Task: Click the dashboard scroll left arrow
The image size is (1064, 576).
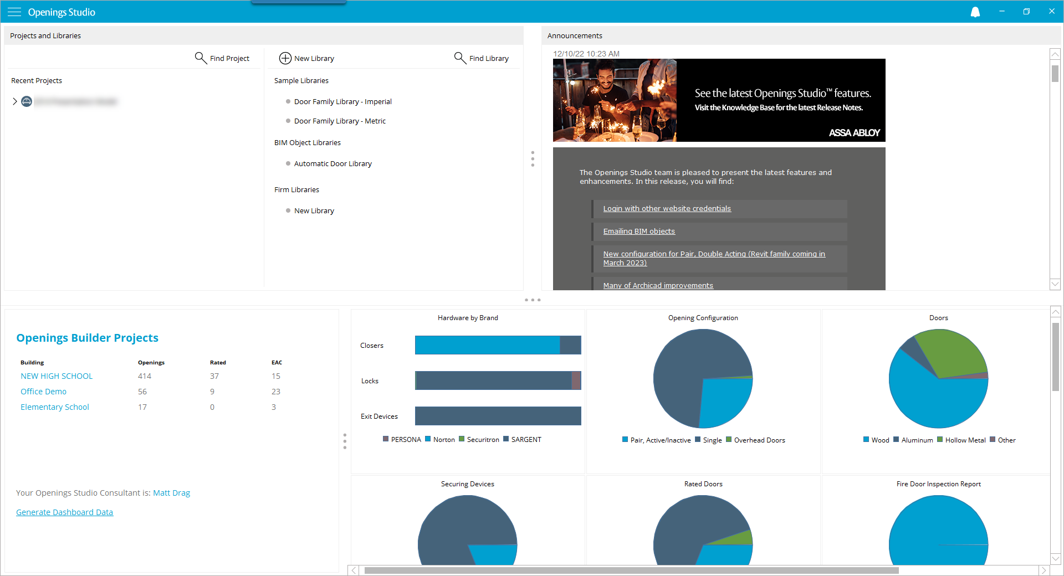Action: tap(354, 571)
